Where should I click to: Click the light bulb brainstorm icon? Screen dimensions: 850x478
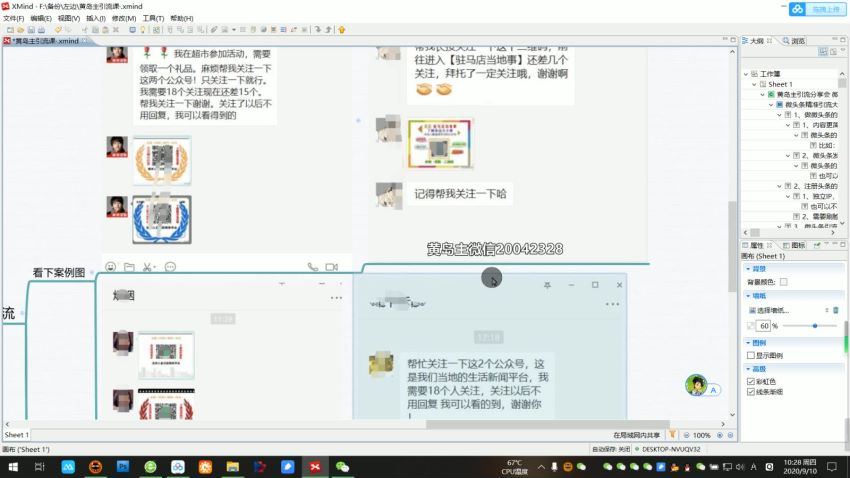[x=143, y=30]
